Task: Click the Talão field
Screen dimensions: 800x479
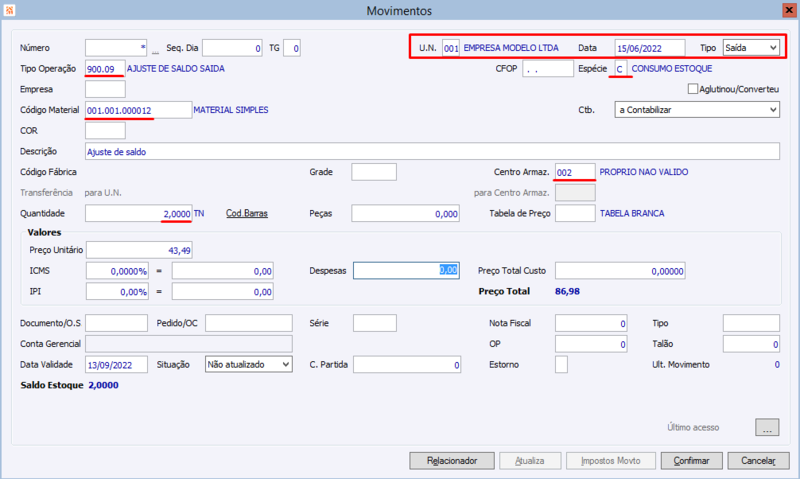Action: coord(751,344)
